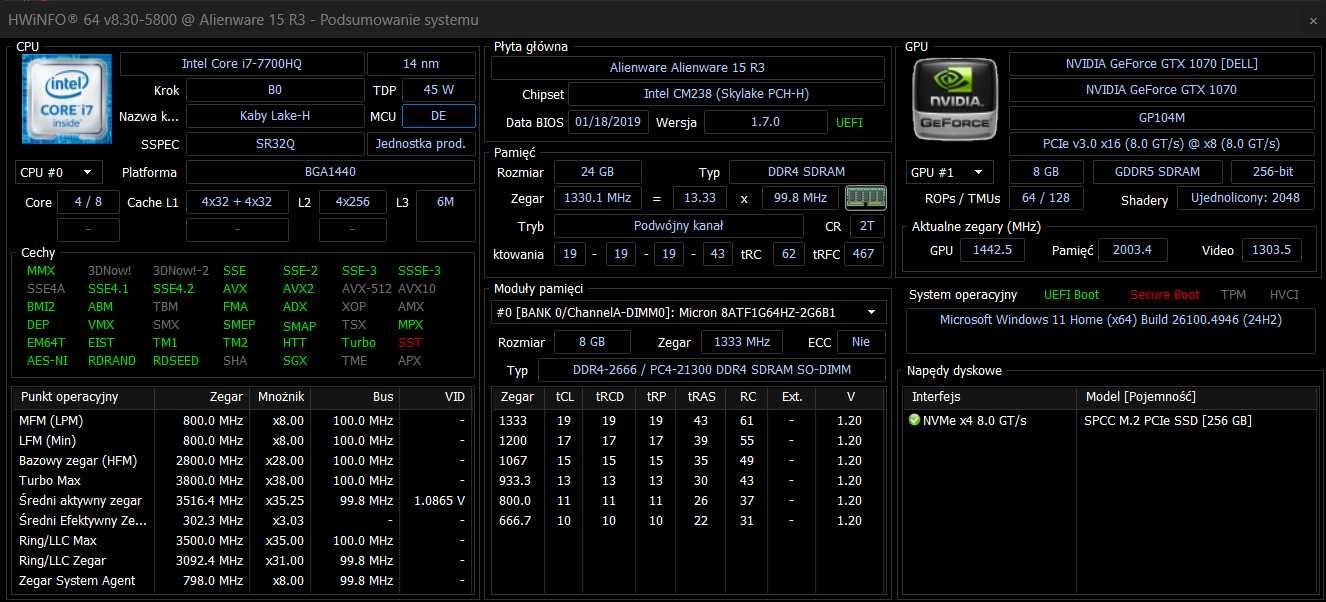Screen dimensions: 1326x602
Task: Select the Turbo Max row
Action: point(243,481)
